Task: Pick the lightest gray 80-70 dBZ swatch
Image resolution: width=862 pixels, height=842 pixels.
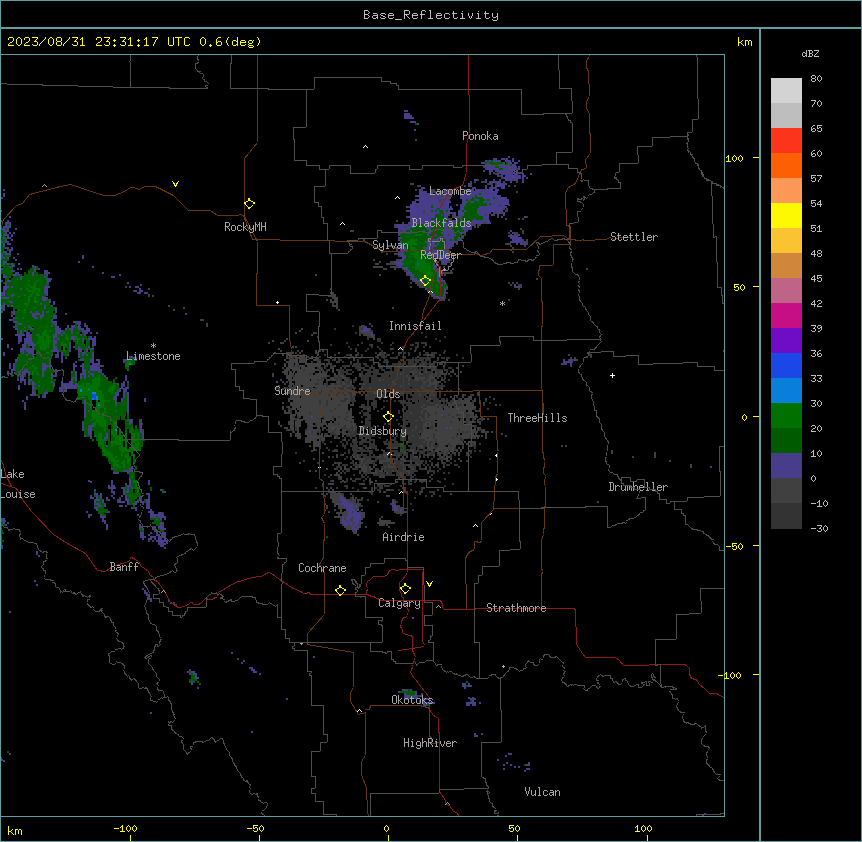Action: (786, 91)
